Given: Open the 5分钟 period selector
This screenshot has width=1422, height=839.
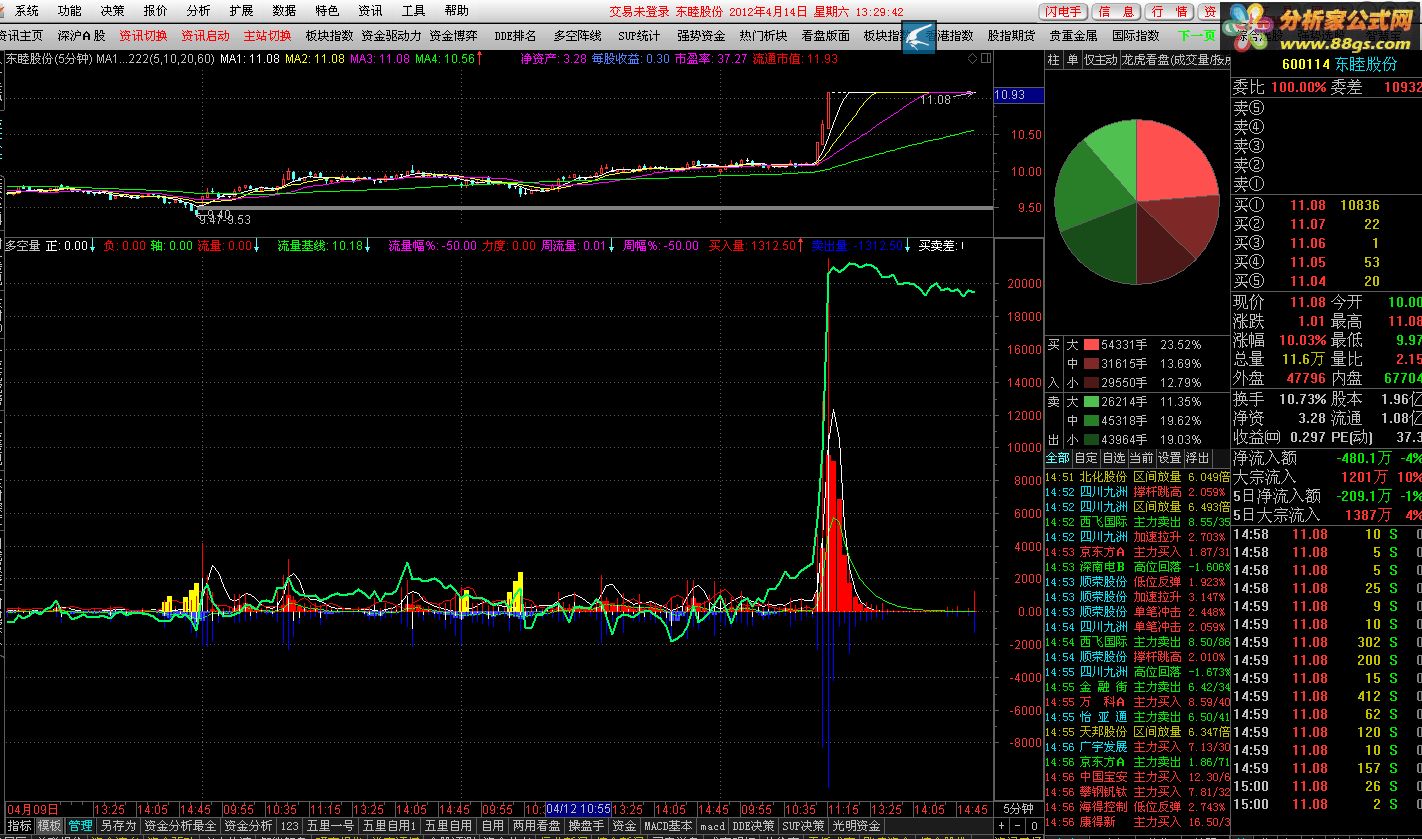Looking at the screenshot, I should [x=1017, y=808].
